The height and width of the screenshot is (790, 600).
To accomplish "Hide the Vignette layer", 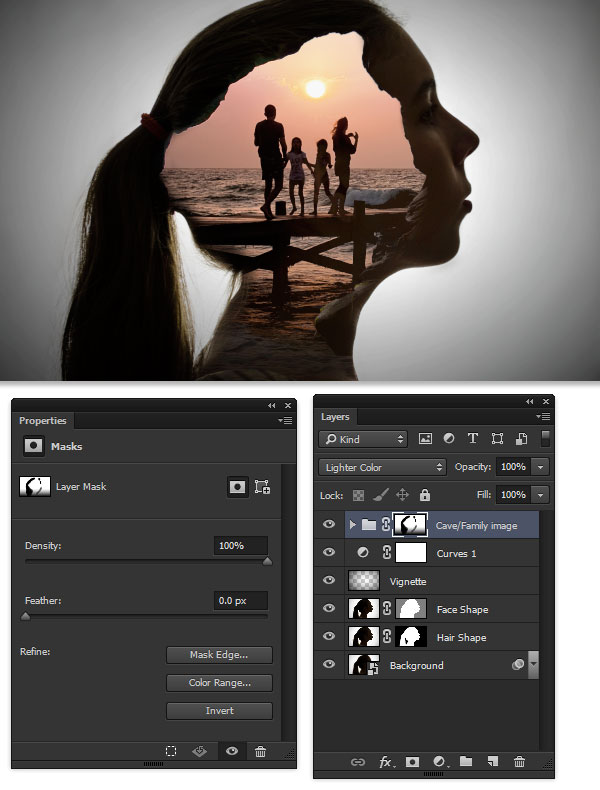I will coord(329,580).
